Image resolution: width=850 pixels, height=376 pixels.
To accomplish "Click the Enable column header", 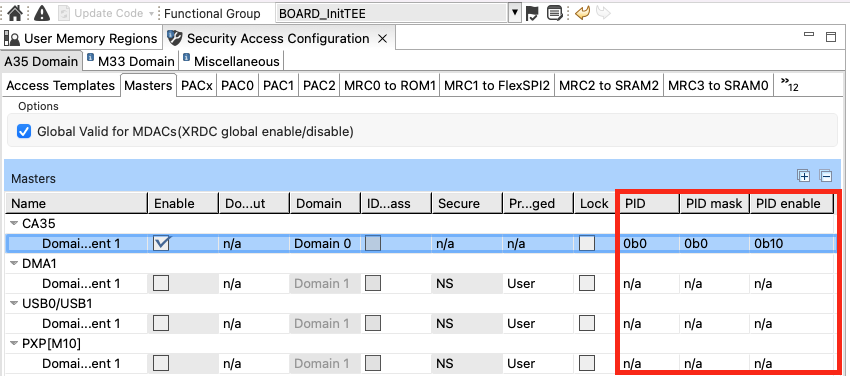I will pyautogui.click(x=183, y=203).
